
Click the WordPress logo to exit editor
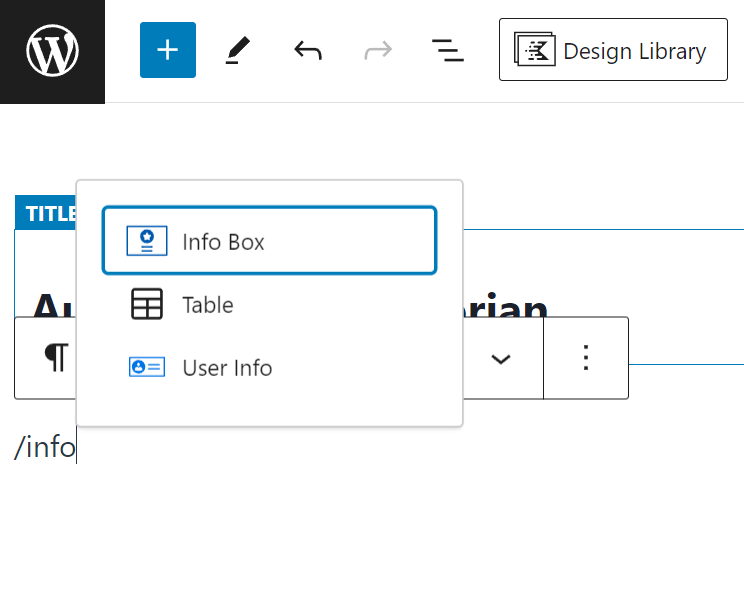52,51
